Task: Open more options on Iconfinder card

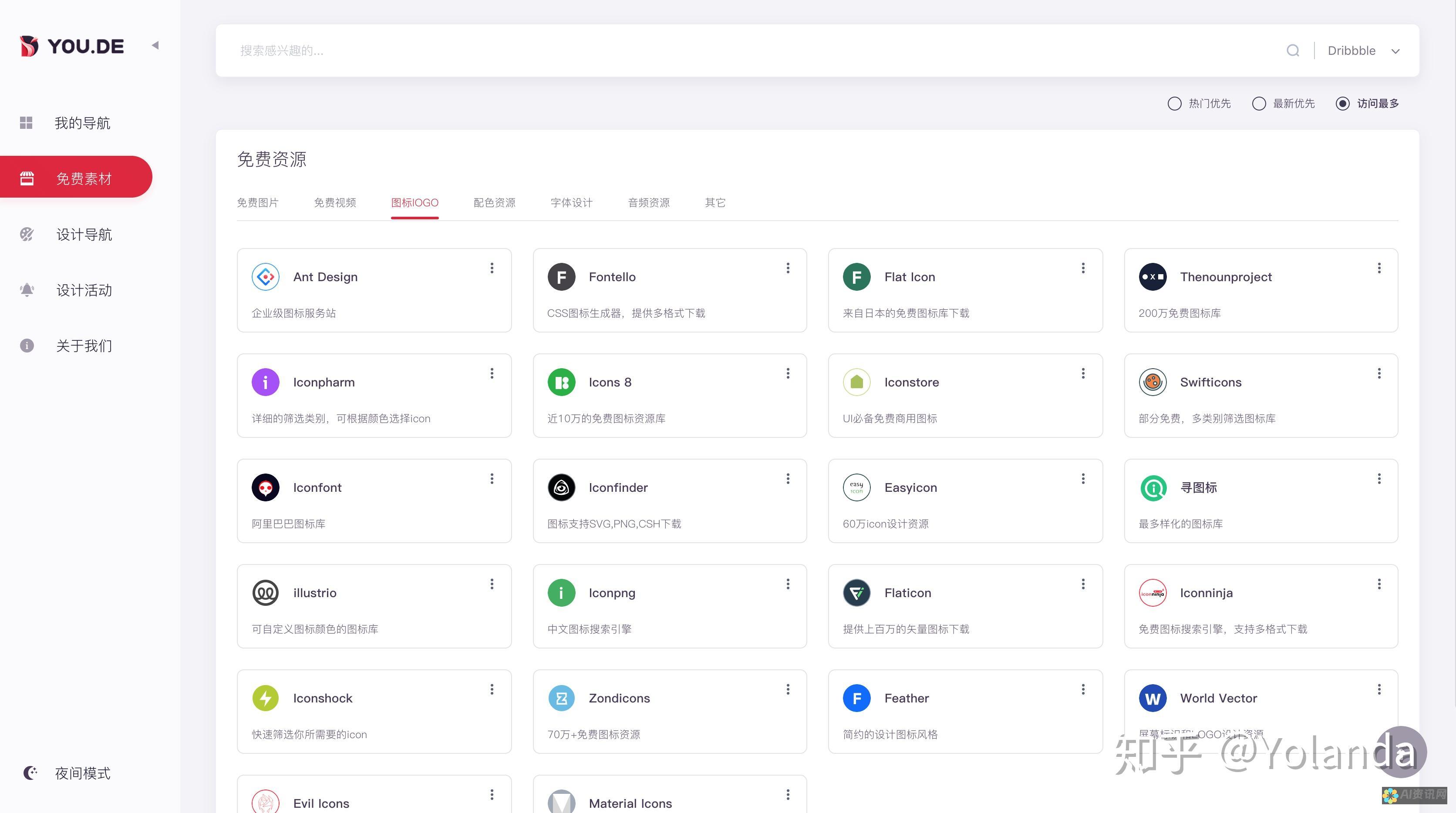Action: 788,479
